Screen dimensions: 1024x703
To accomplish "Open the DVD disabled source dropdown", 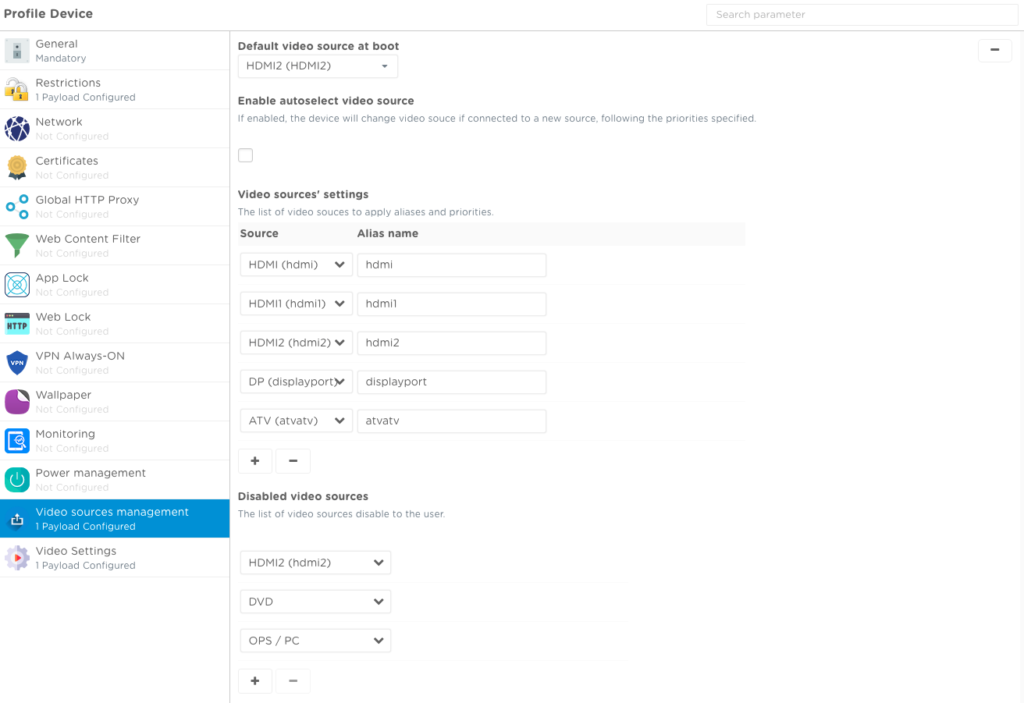I will tap(315, 602).
